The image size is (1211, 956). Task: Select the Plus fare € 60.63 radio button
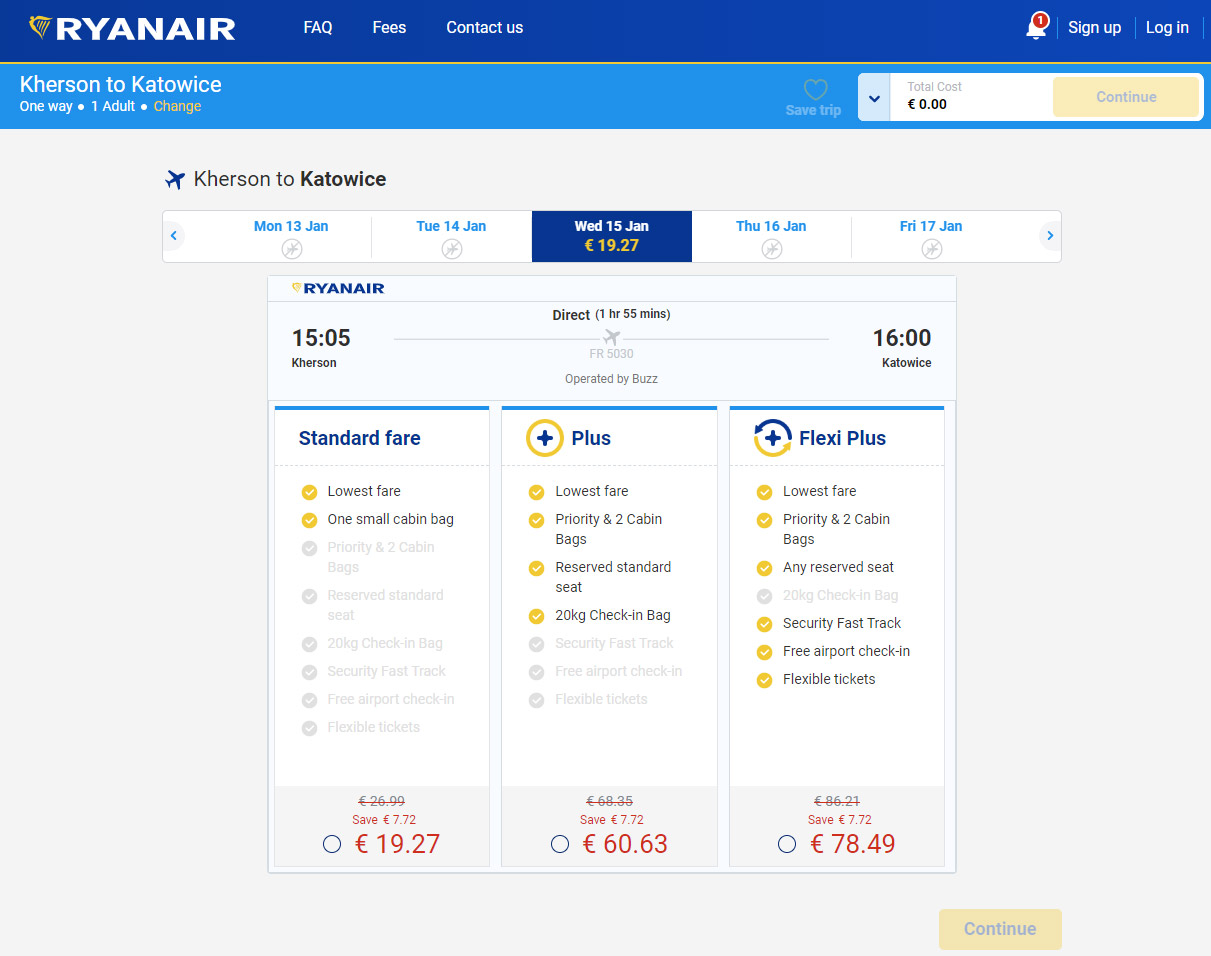(x=560, y=844)
